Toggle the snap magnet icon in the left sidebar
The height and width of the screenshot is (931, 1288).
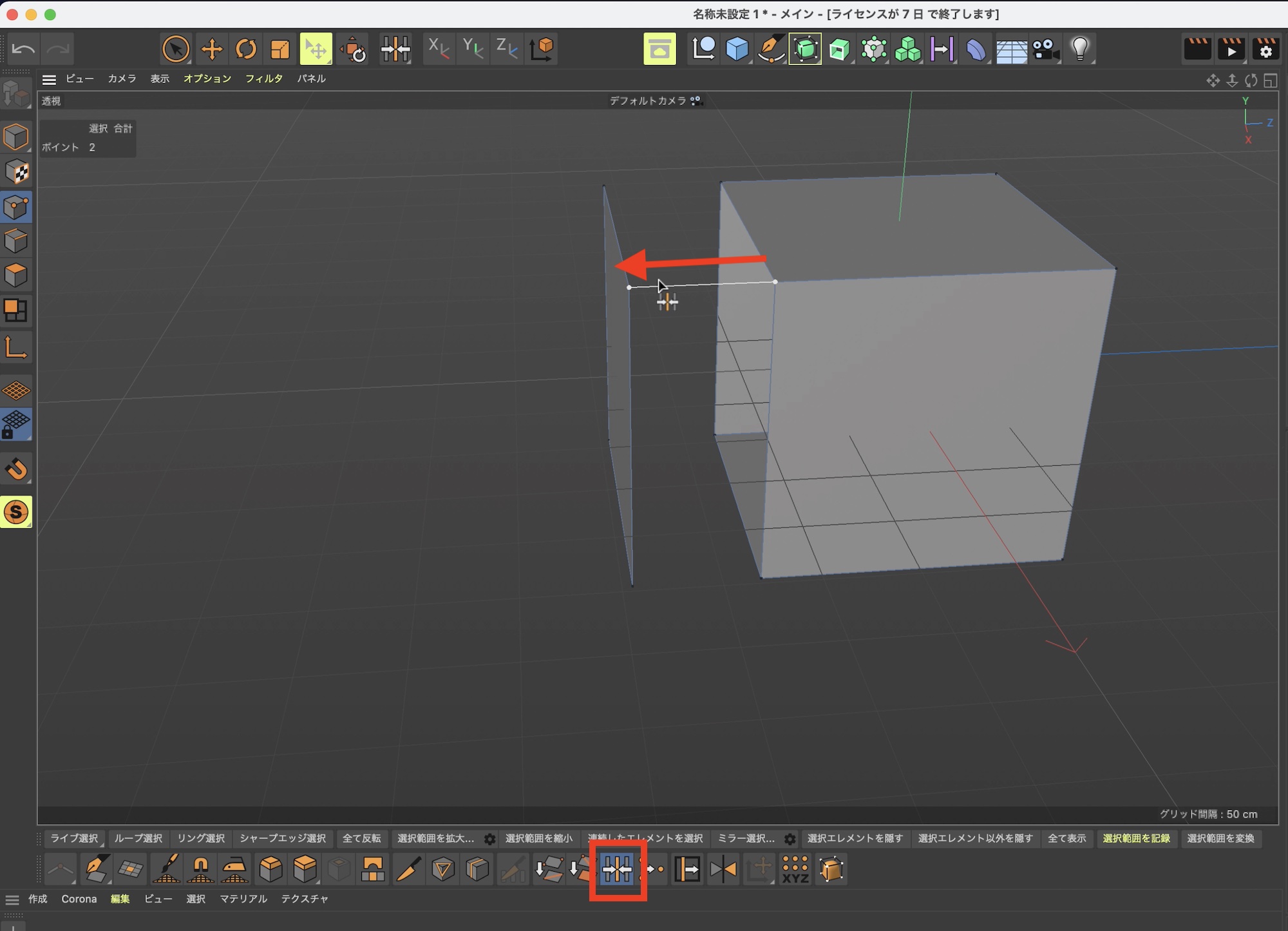coord(16,469)
